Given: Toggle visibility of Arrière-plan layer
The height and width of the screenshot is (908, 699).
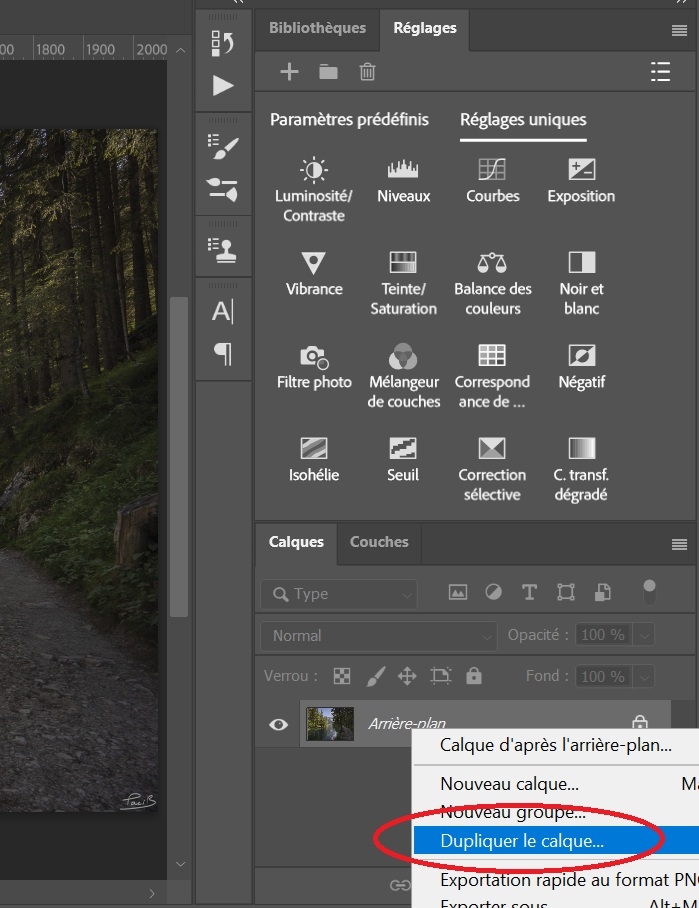Looking at the screenshot, I should click(x=279, y=724).
